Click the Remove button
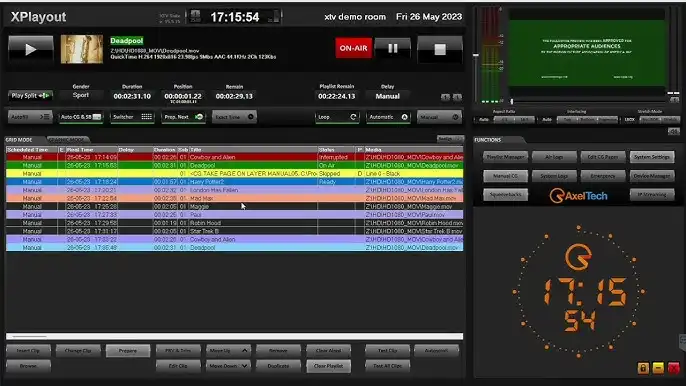 coord(278,351)
